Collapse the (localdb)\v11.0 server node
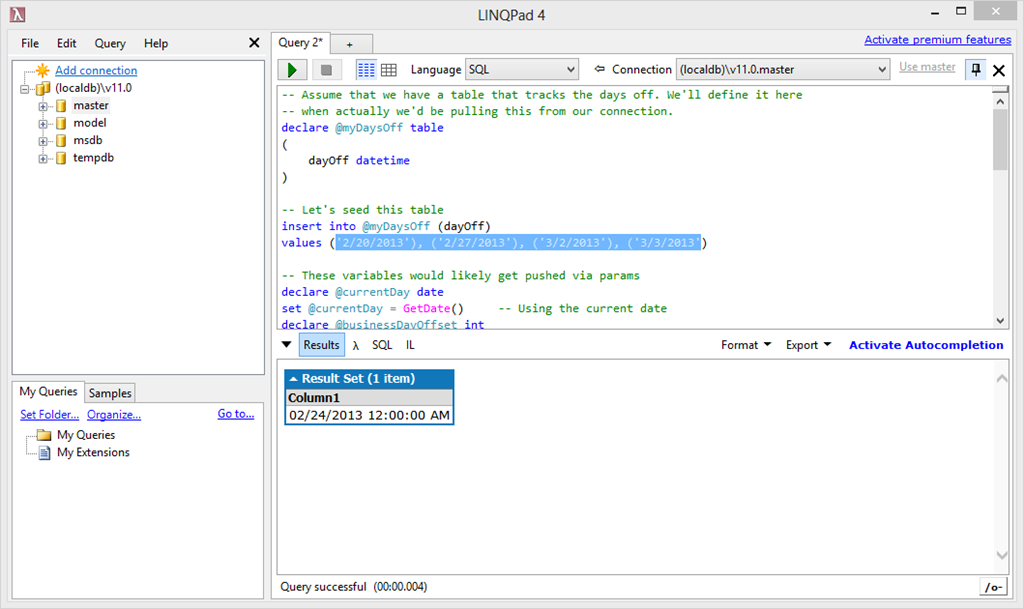1024x609 pixels. point(25,89)
